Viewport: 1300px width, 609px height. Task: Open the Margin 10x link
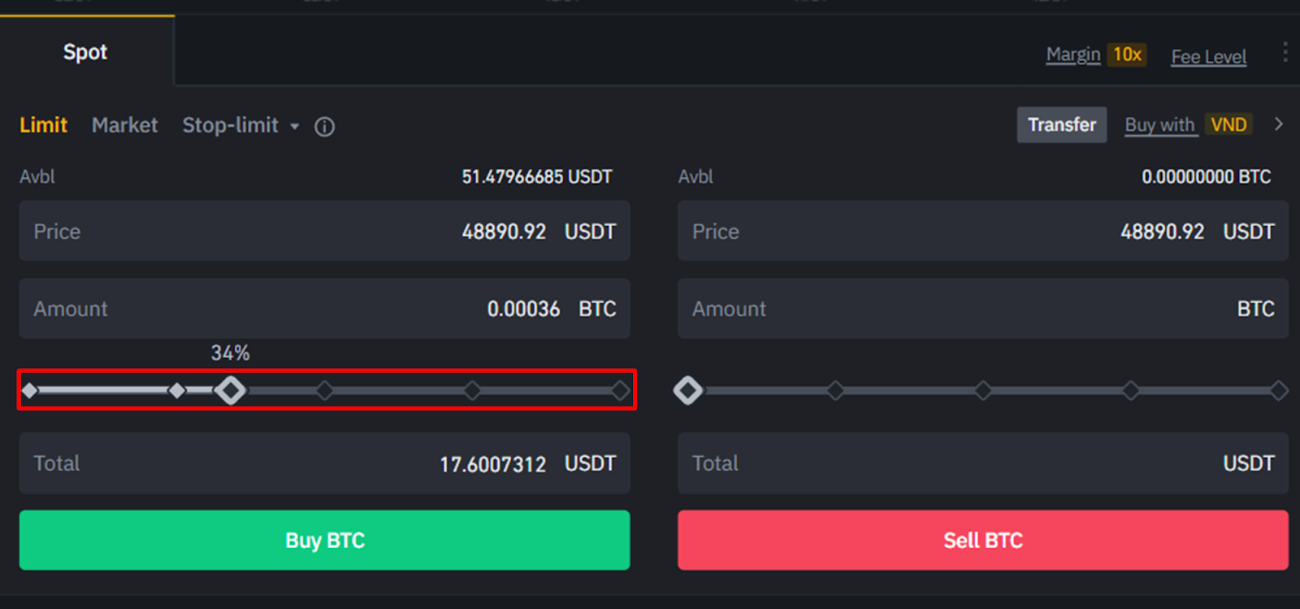(1095, 55)
